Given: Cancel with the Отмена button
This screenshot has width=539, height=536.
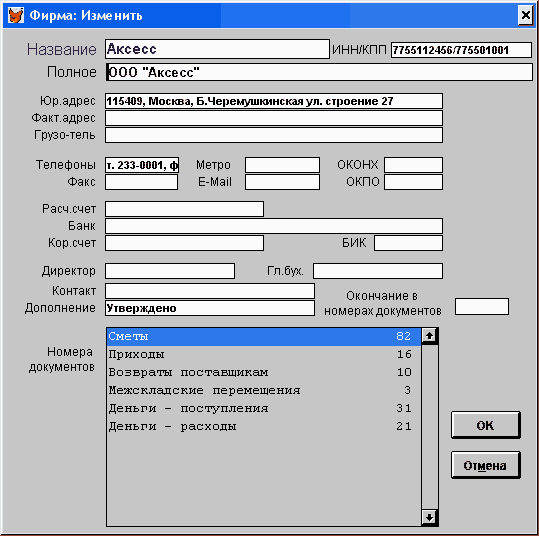Looking at the screenshot, I should click(x=485, y=465).
